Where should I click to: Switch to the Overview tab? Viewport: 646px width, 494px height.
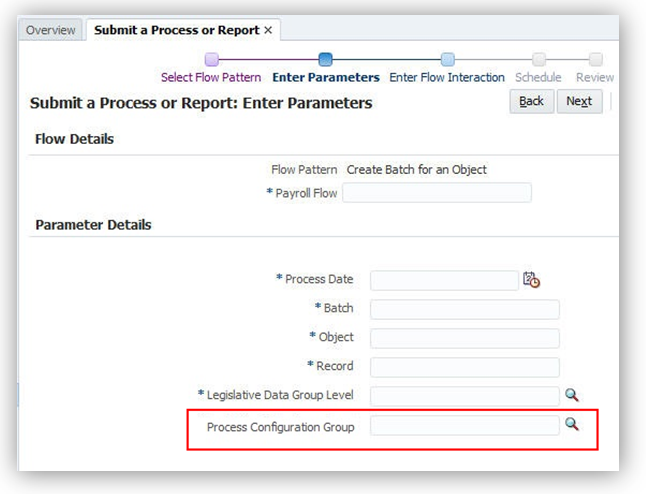click(50, 30)
